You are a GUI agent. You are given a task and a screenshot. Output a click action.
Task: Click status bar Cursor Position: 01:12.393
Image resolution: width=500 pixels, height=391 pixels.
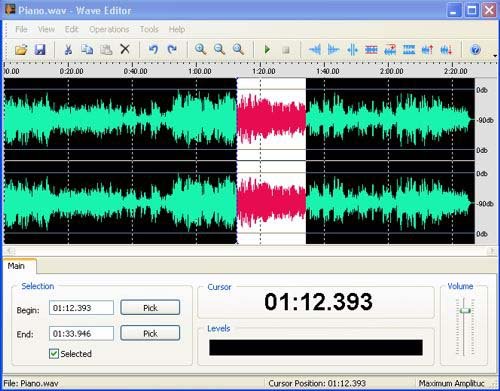[x=317, y=383]
